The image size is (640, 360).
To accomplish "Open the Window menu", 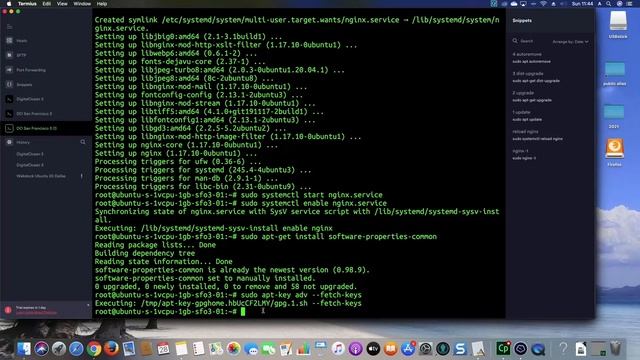I will (82, 4).
